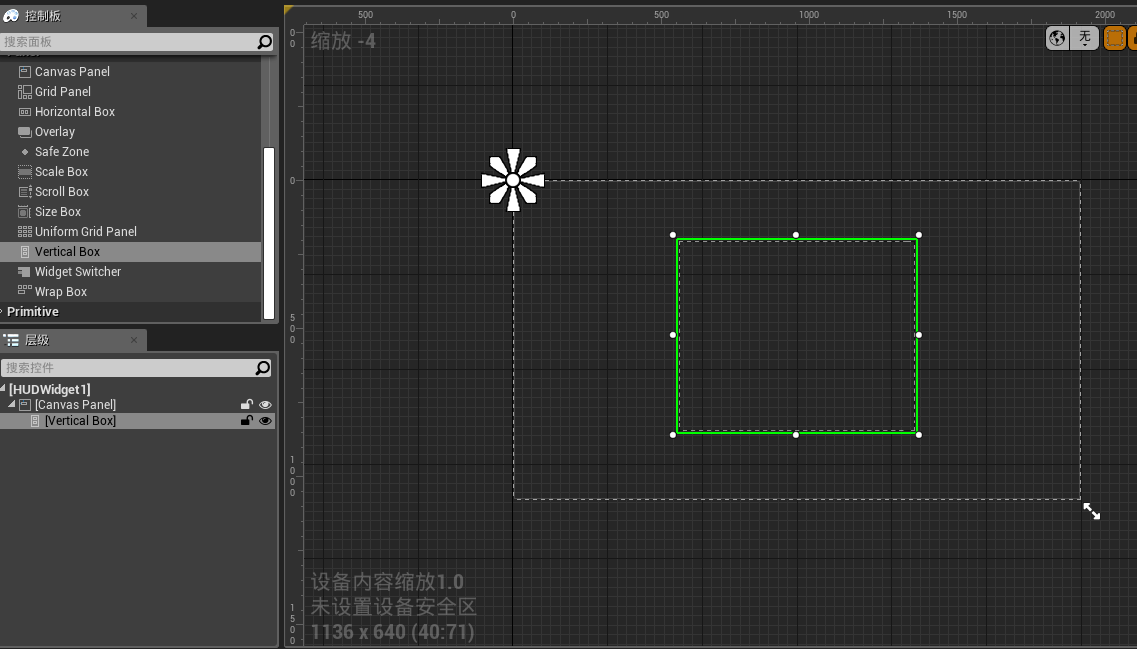Hide the Canvas Panel using its eye icon
The image size is (1137, 649).
pos(264,404)
